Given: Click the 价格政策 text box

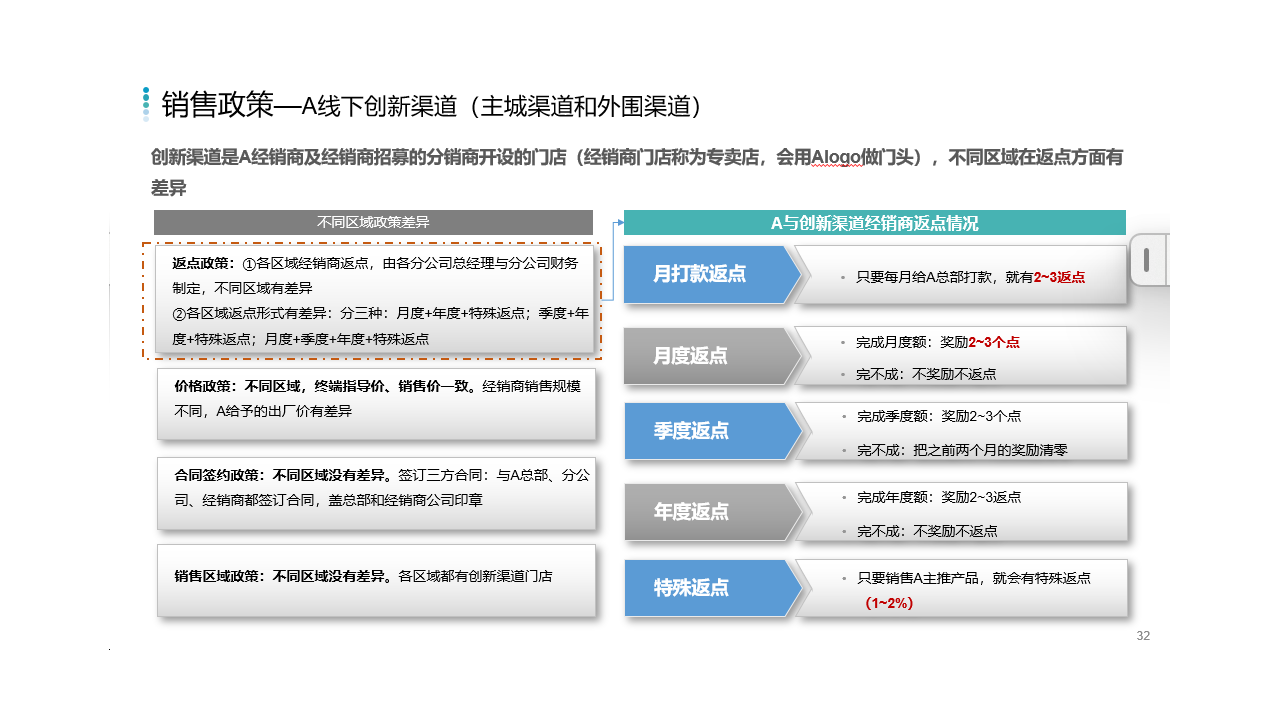Looking at the screenshot, I should point(376,404).
